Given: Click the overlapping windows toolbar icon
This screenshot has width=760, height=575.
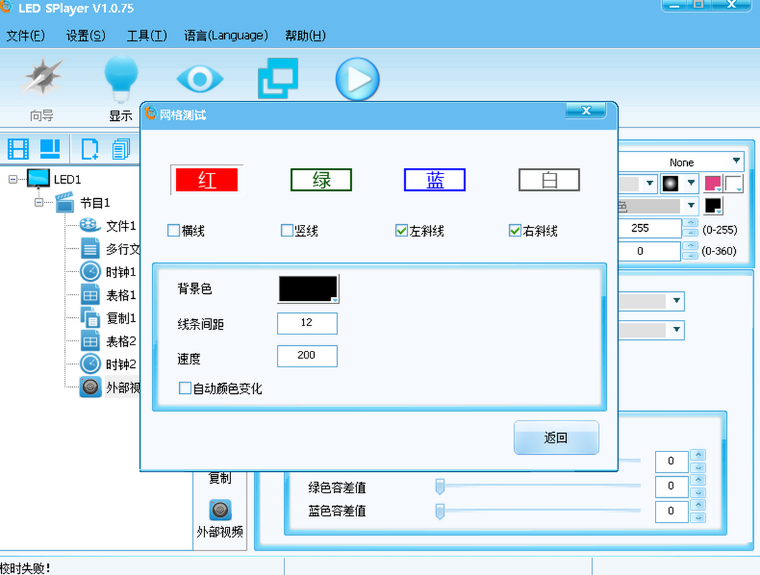Looking at the screenshot, I should (x=278, y=78).
